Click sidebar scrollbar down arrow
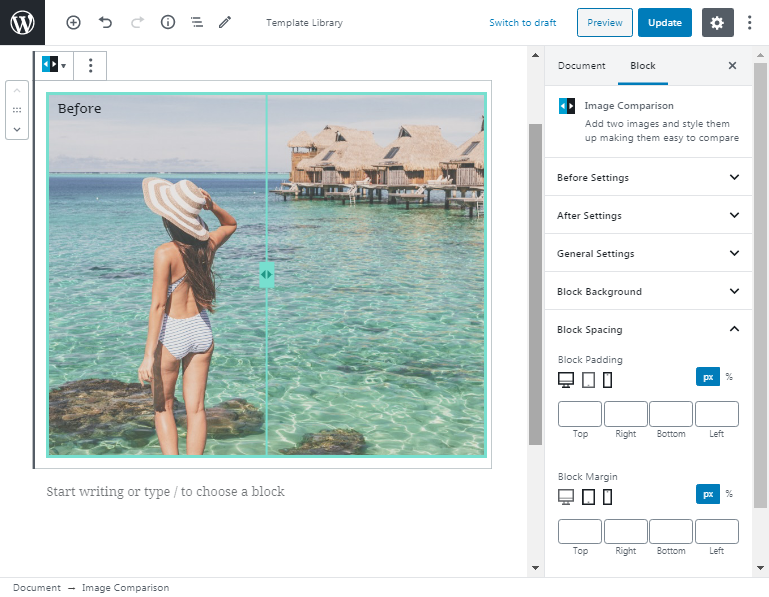Viewport: 769px width, 597px height. point(760,568)
